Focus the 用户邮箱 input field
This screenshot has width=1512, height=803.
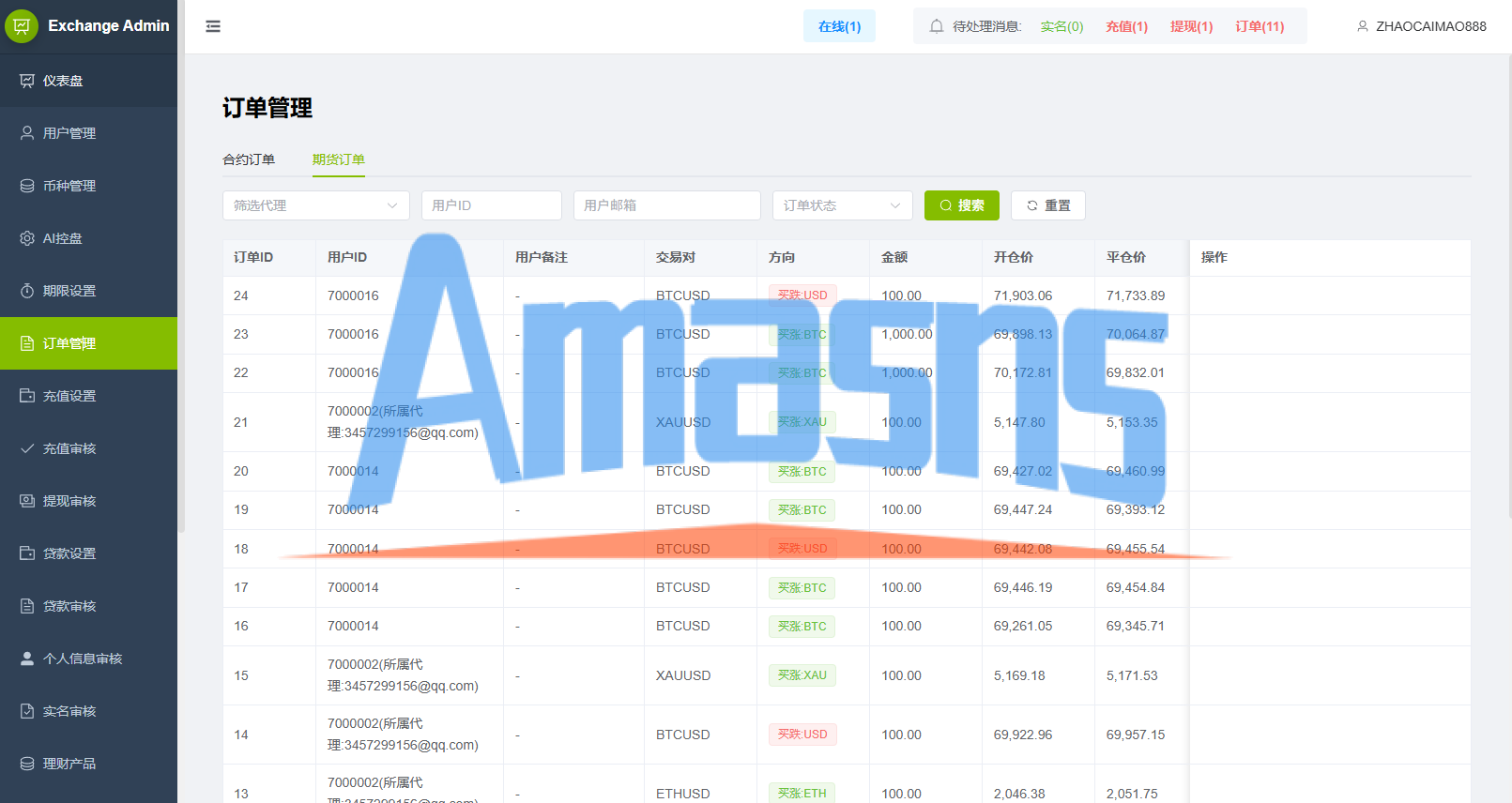[x=667, y=205]
